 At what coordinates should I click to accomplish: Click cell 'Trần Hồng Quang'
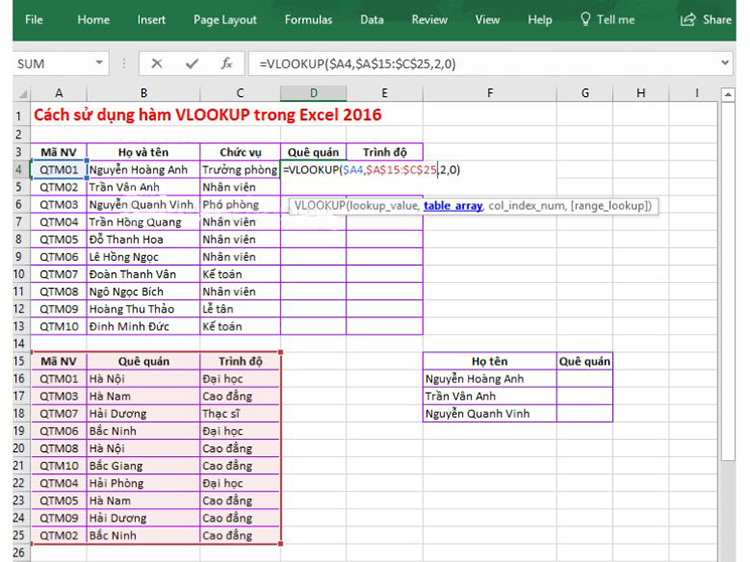coord(143,222)
